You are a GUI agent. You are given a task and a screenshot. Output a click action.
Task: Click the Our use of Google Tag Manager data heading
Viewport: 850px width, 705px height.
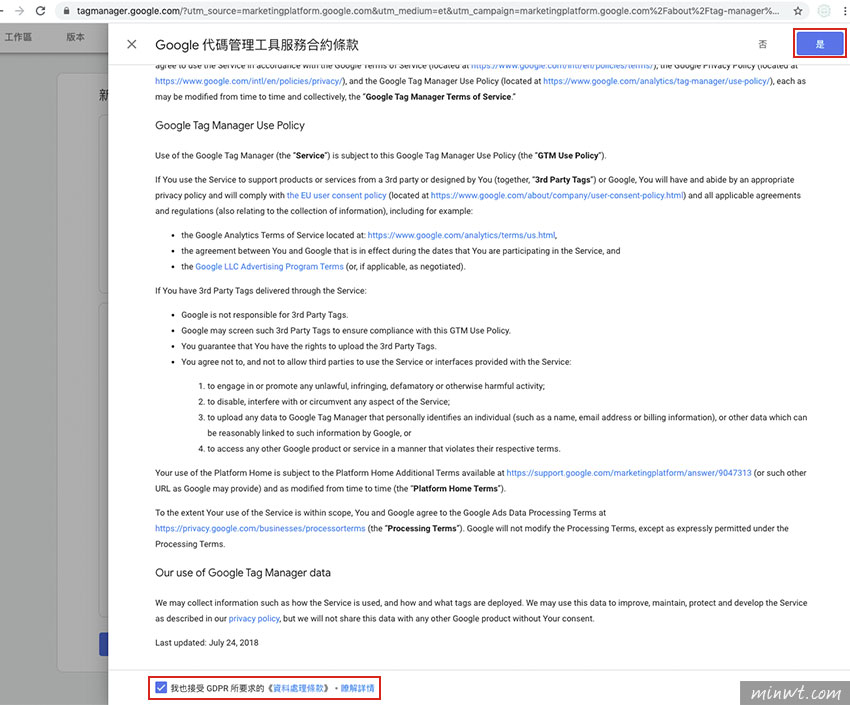243,573
